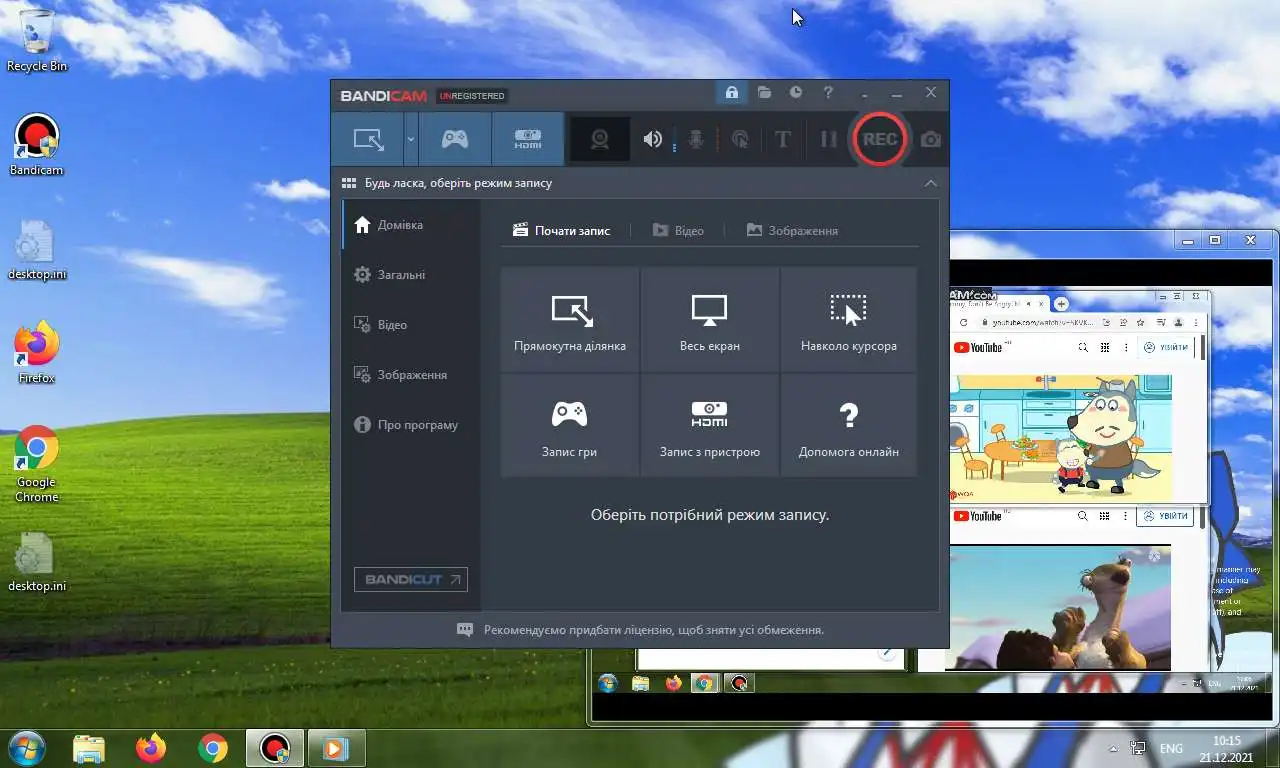Open the Загальні settings section
This screenshot has width=1280, height=768.
click(411, 275)
